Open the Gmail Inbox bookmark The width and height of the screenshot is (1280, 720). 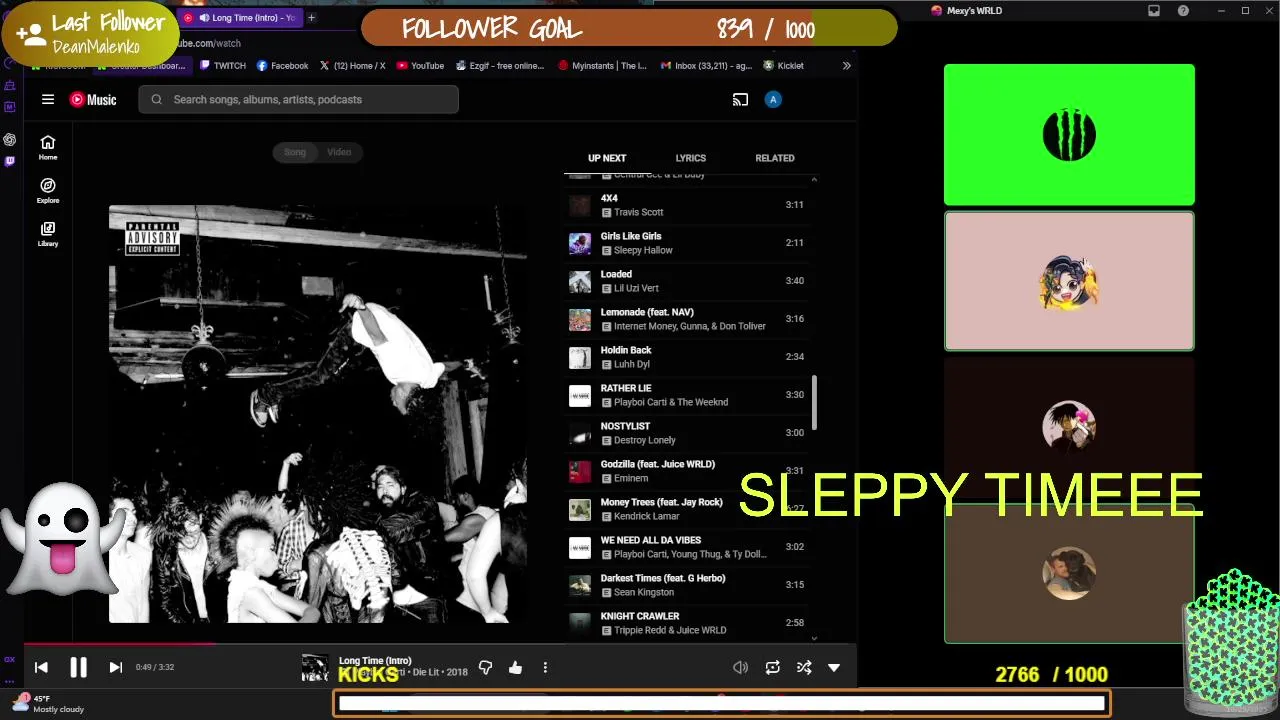(x=706, y=66)
